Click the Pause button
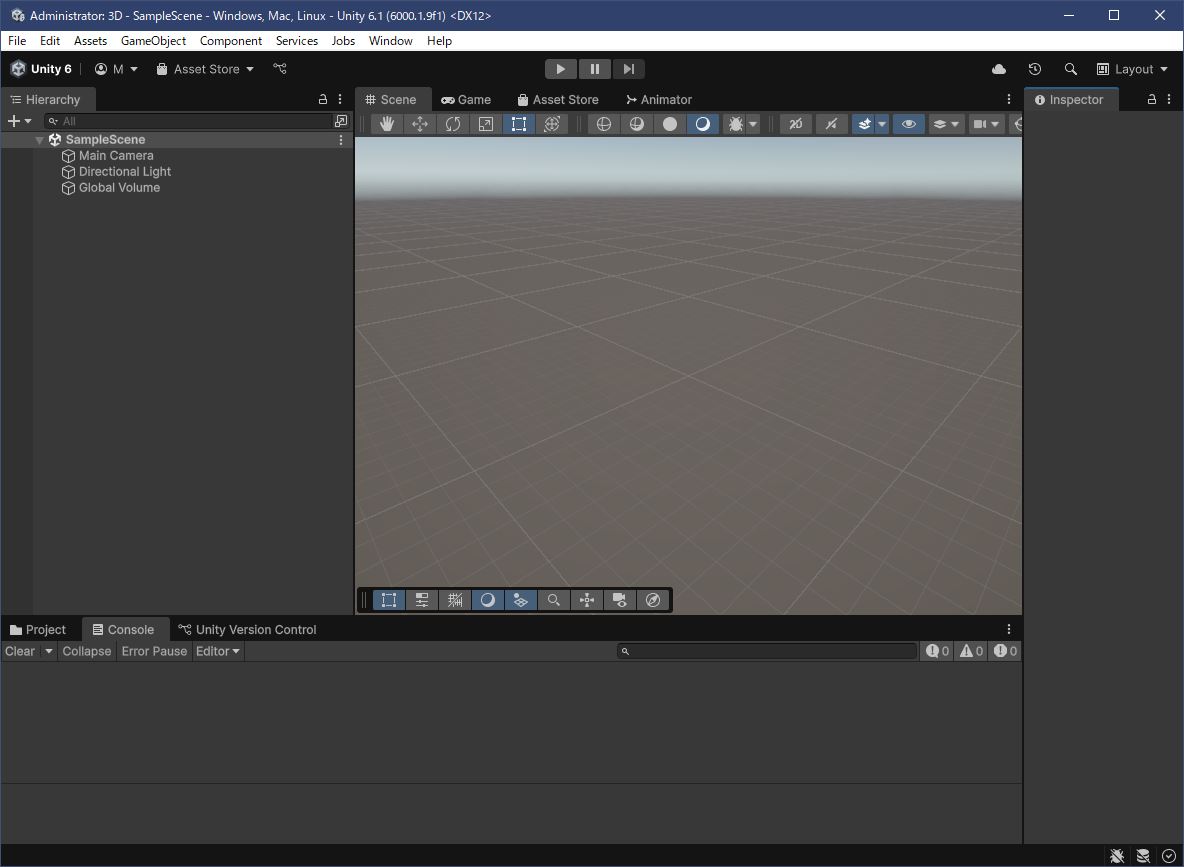This screenshot has height=867, width=1184. click(x=594, y=69)
